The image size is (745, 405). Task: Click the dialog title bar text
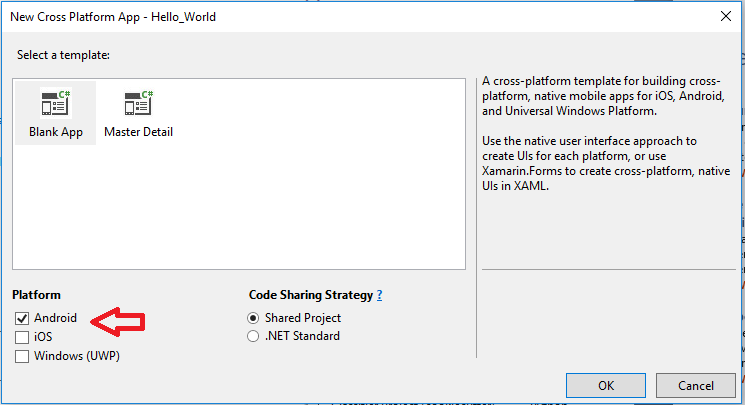pyautogui.click(x=113, y=17)
